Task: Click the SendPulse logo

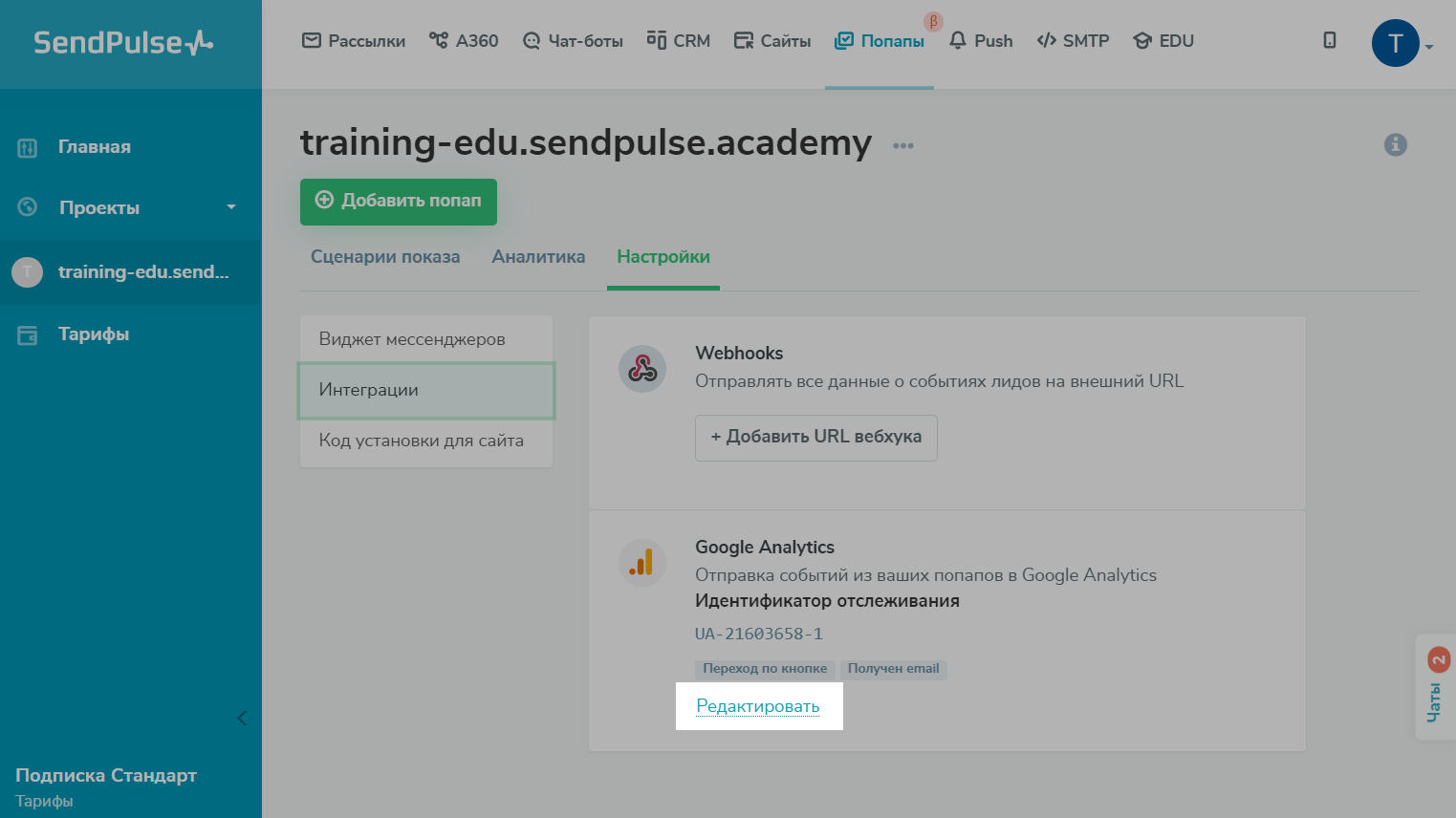Action: point(123,42)
